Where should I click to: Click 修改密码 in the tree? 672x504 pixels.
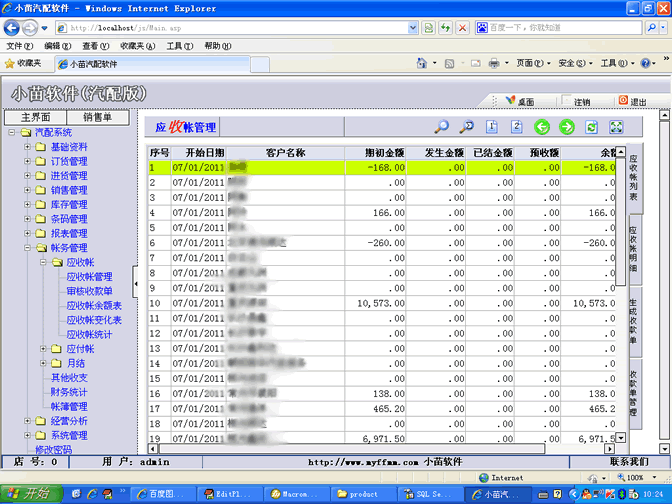[54, 450]
